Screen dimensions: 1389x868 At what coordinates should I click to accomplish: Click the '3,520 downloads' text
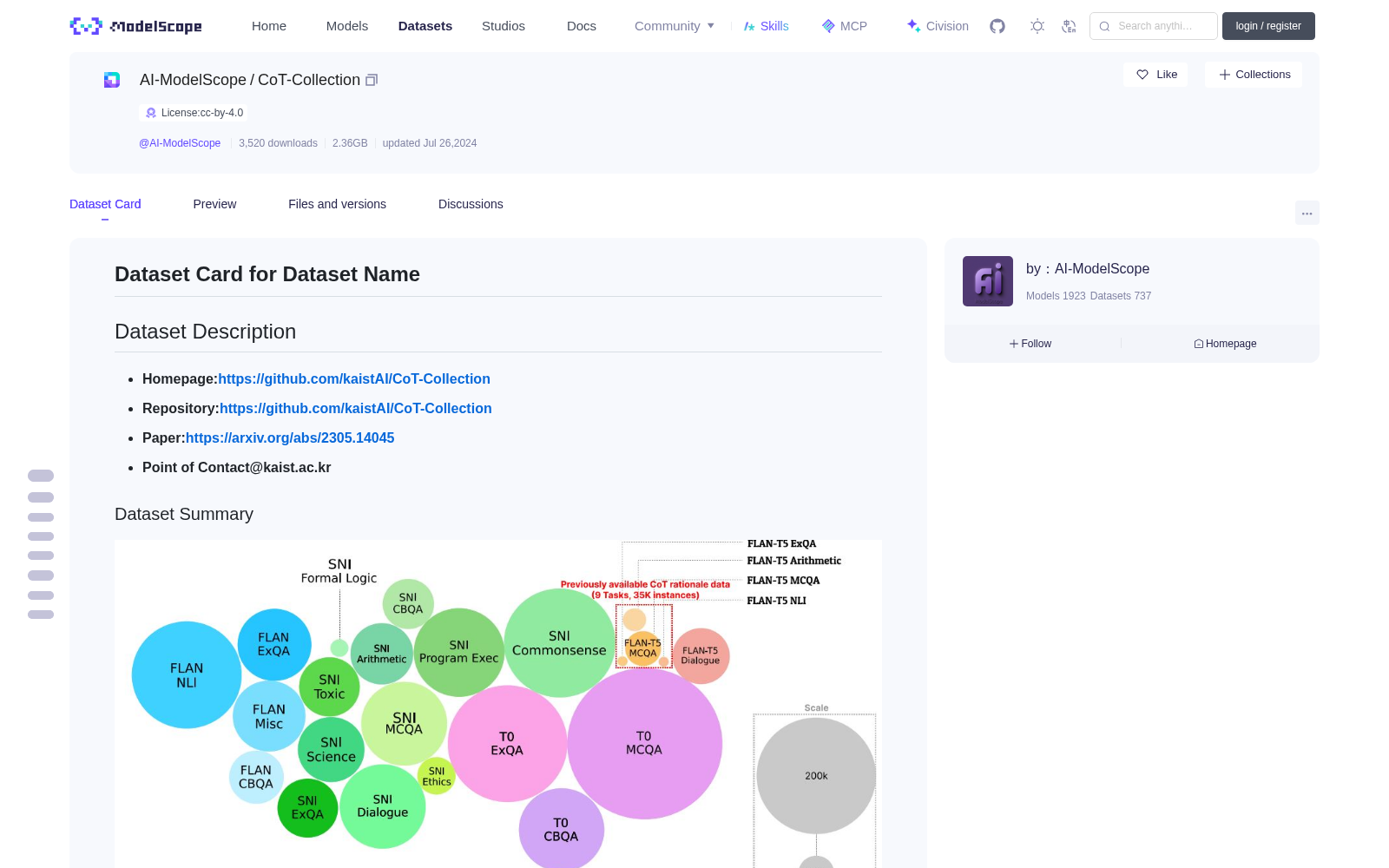[278, 143]
